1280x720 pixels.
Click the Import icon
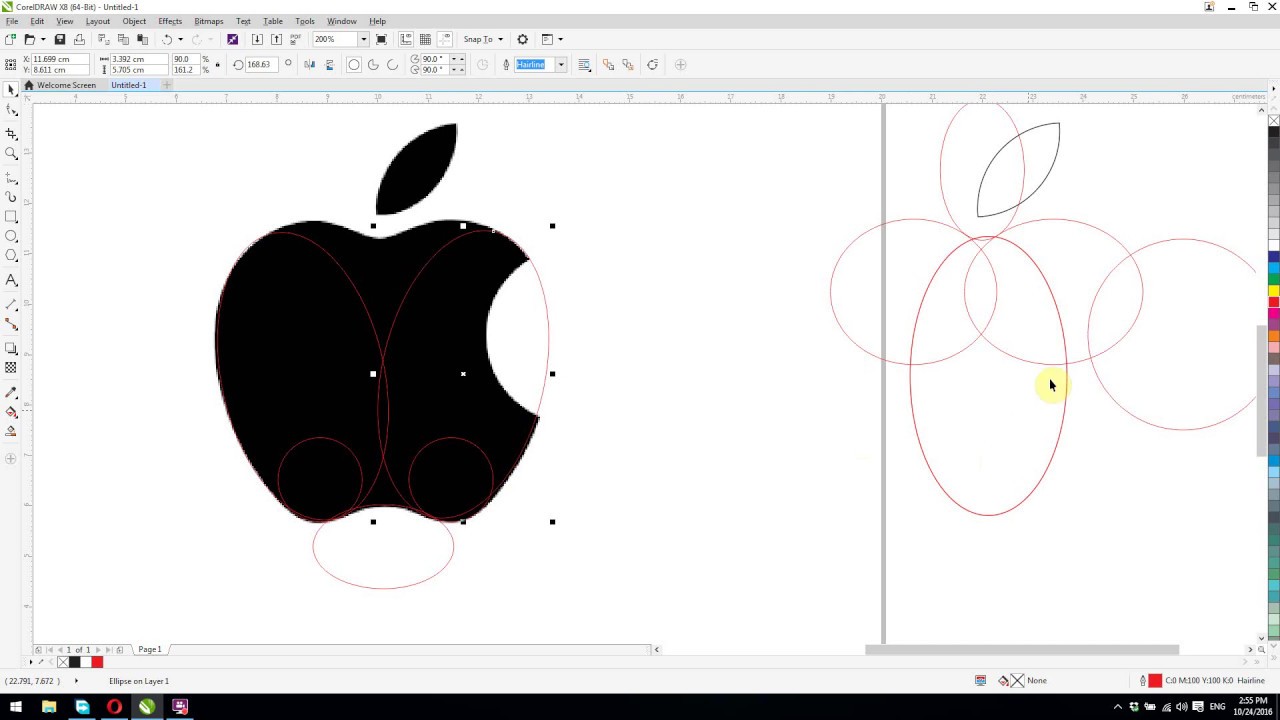click(257, 39)
